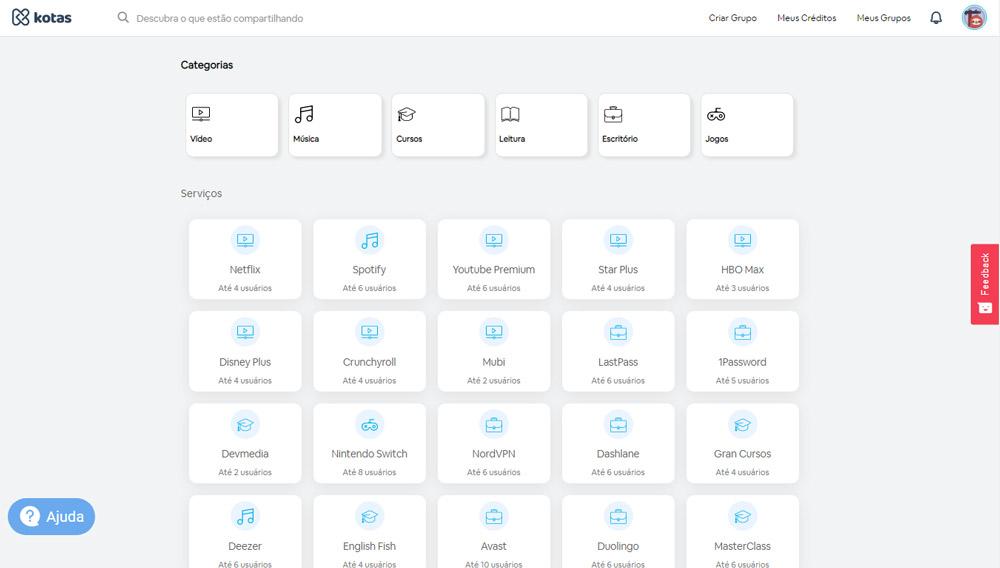Click the Gran Cursos icon

pos(742,425)
